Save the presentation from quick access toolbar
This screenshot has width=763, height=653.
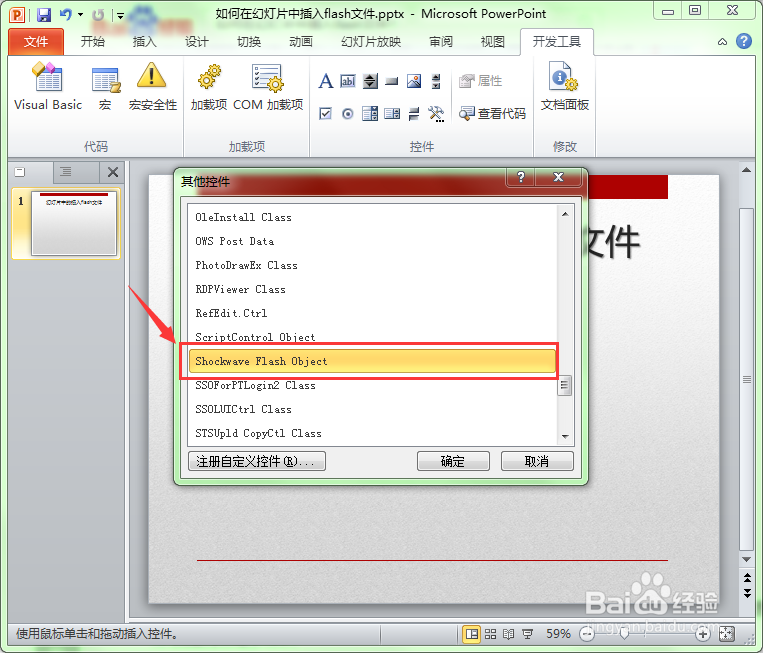44,15
